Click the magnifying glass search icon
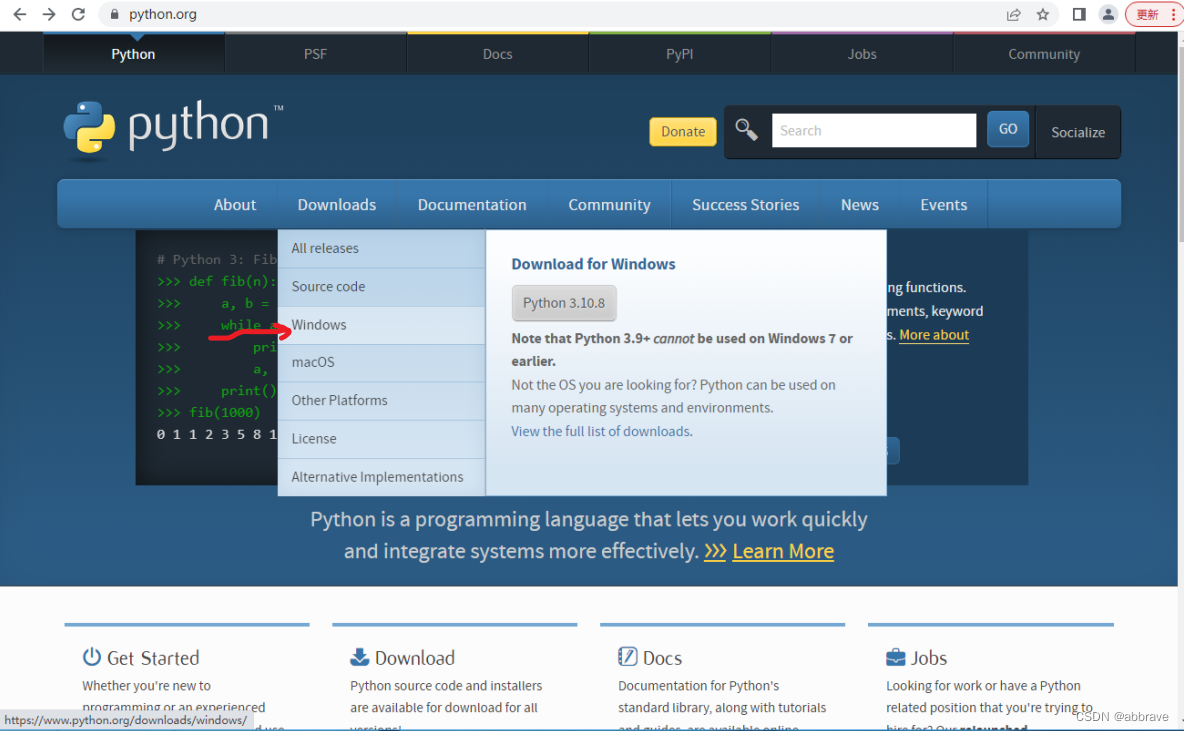1184x731 pixels. (747, 130)
